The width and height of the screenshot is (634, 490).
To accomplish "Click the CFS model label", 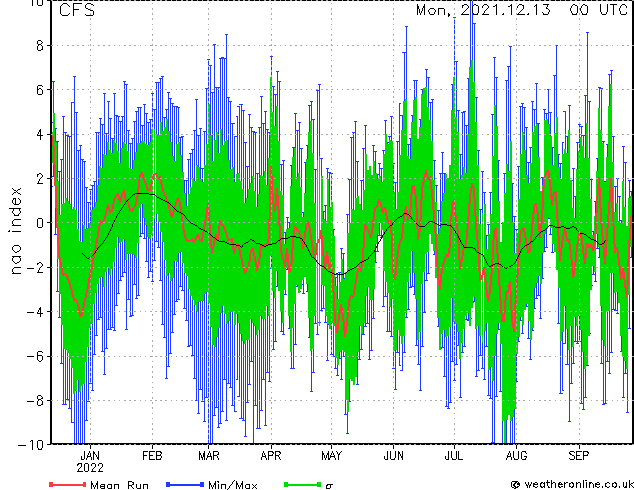I will [x=77, y=10].
